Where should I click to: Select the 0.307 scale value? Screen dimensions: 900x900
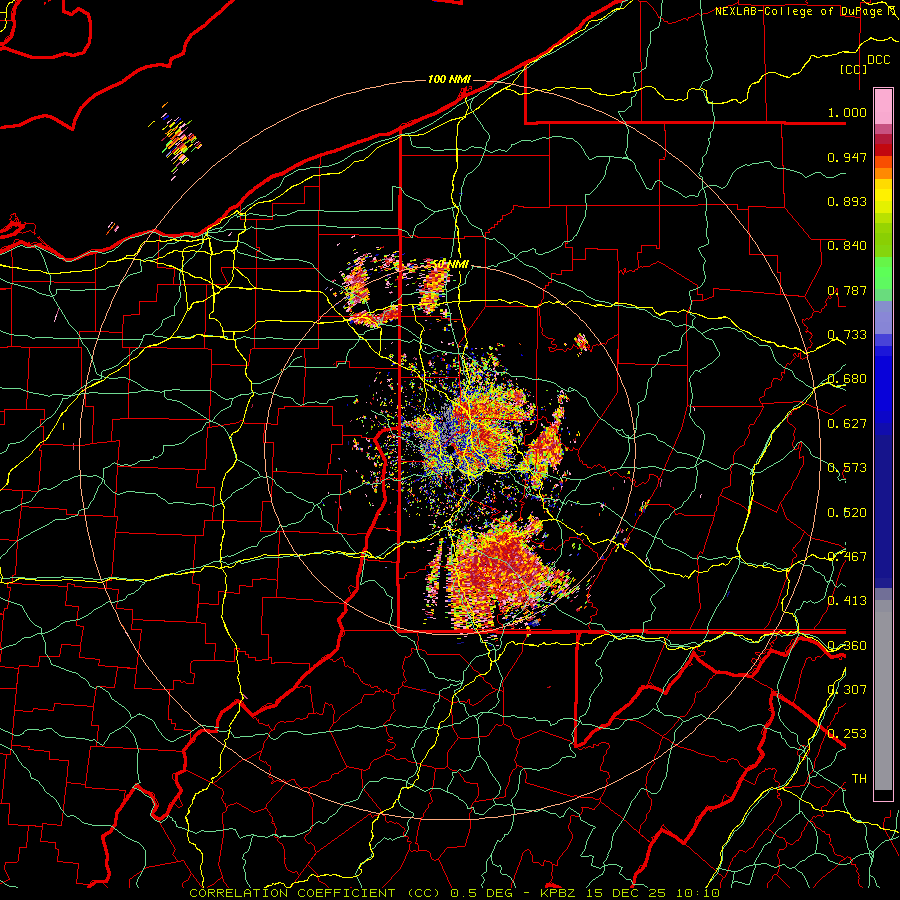point(847,690)
